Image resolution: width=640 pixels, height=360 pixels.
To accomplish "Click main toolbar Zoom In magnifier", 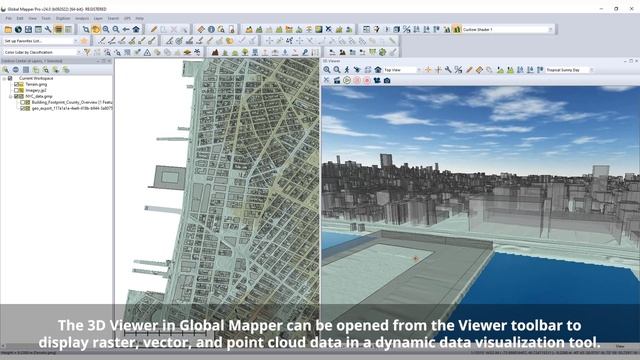I will click(106, 29).
